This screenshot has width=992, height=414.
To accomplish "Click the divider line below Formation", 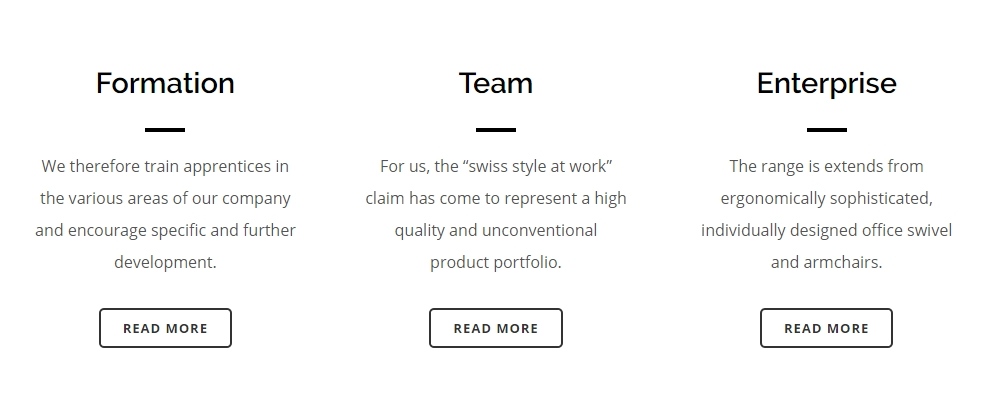I will point(165,130).
